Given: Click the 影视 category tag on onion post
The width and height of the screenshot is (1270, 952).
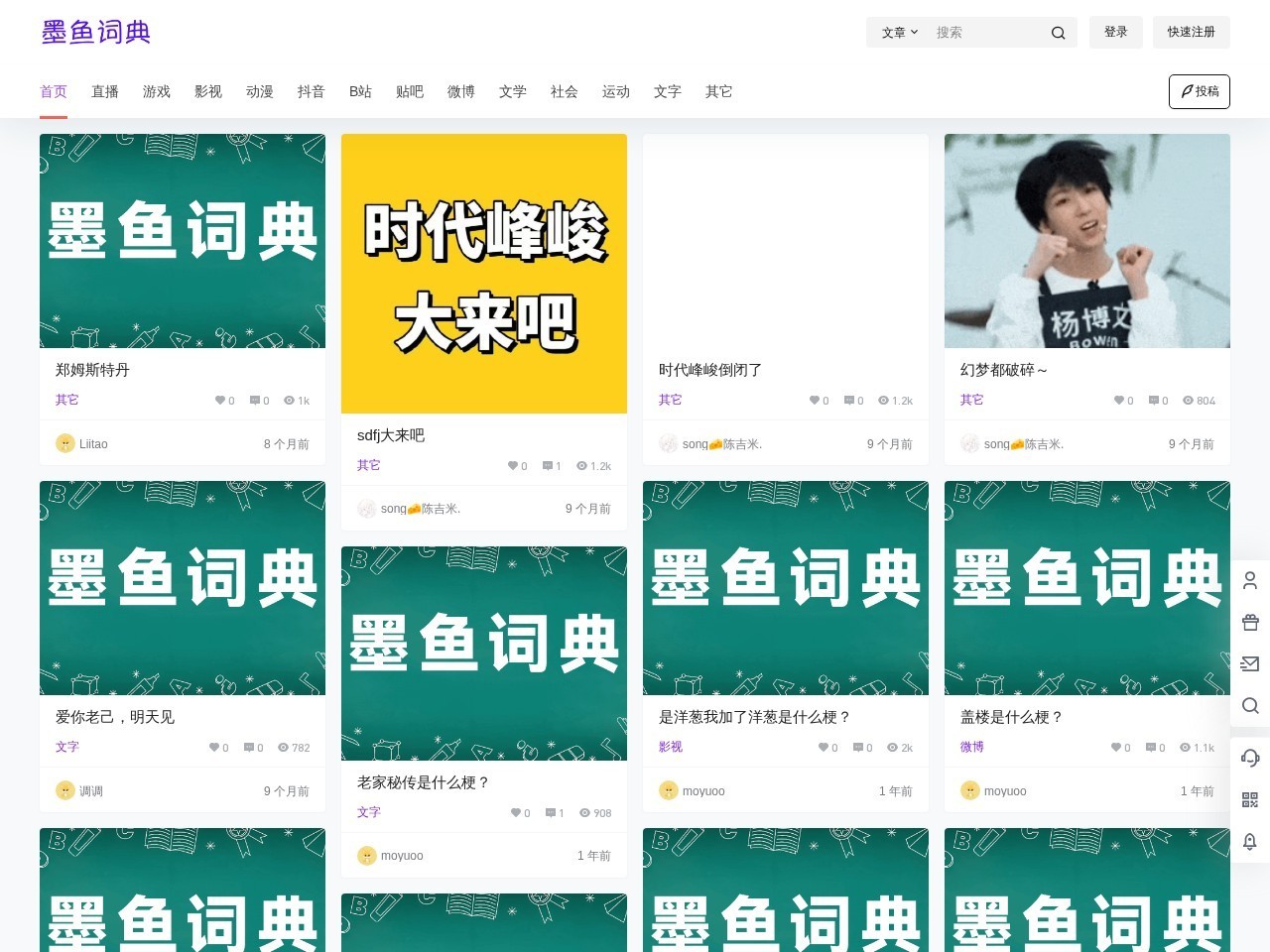Looking at the screenshot, I should [x=671, y=747].
